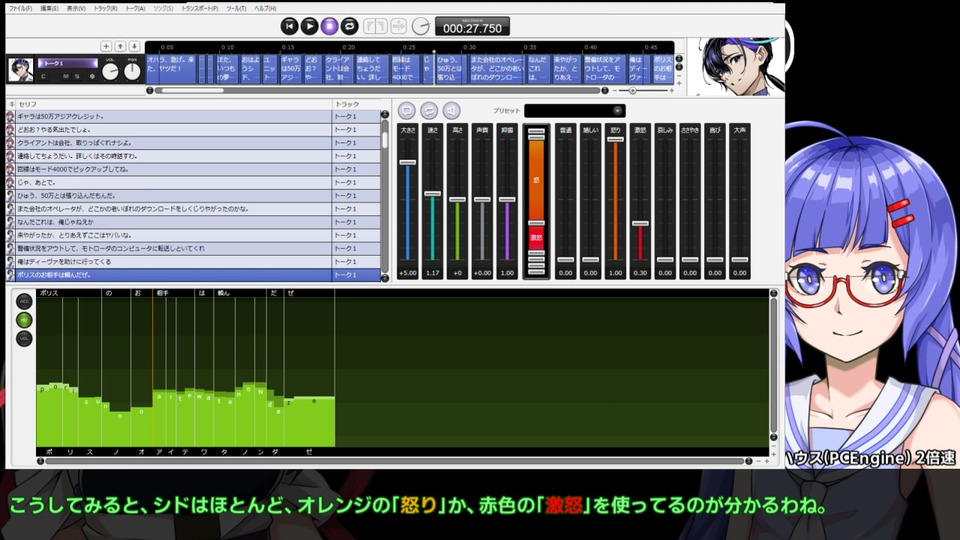Add a new track with the plus button

pyautogui.click(x=106, y=47)
